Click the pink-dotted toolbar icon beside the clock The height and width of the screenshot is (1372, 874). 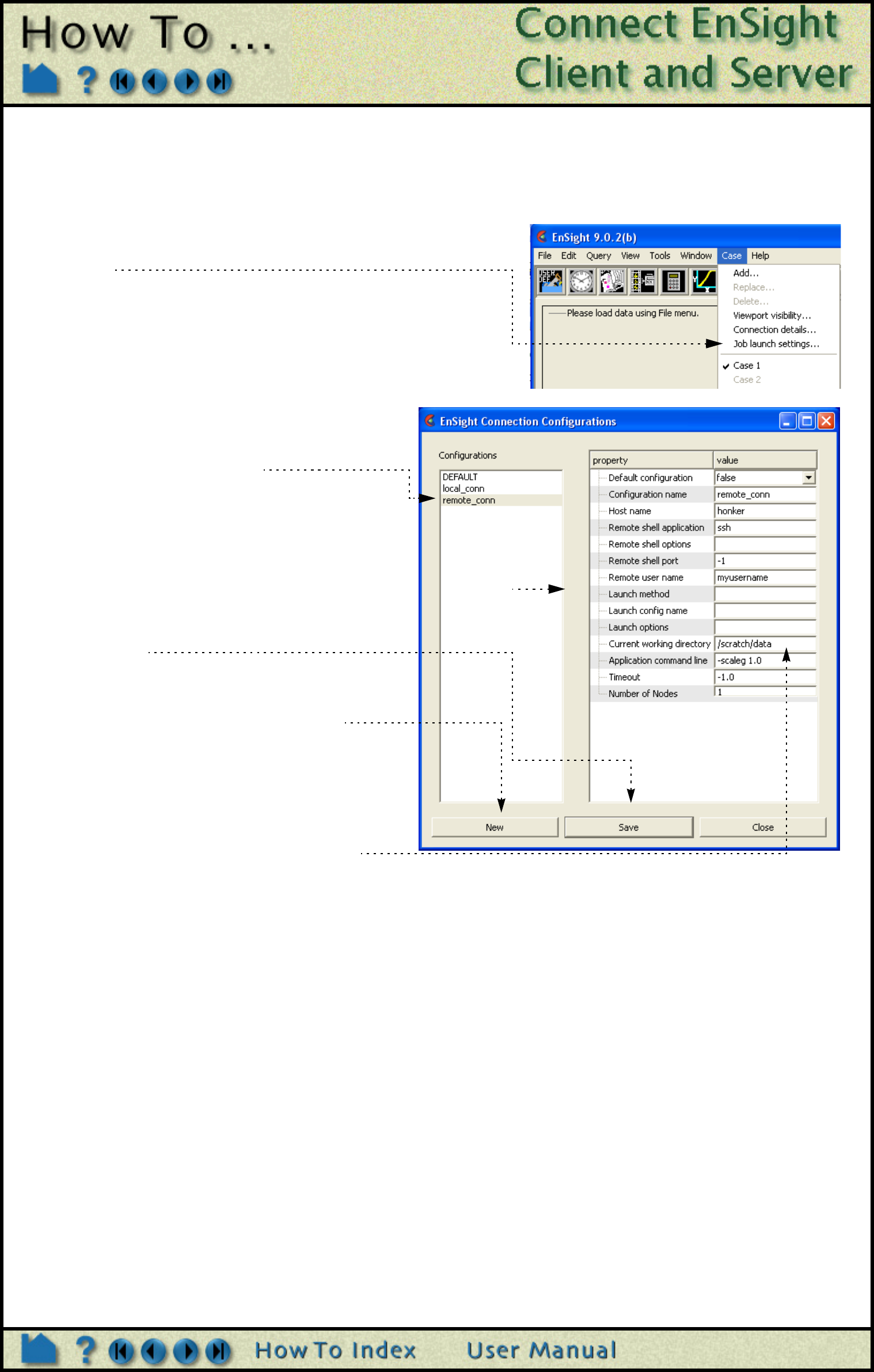coord(613,281)
